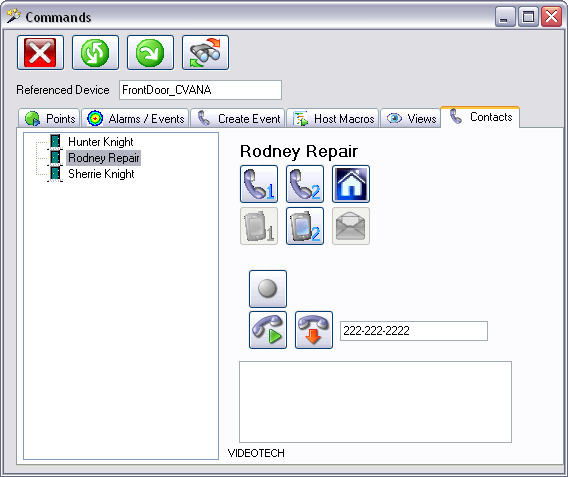Screen dimensions: 568x477
Task: Click the red X cancel toolbar button
Action: pos(40,53)
